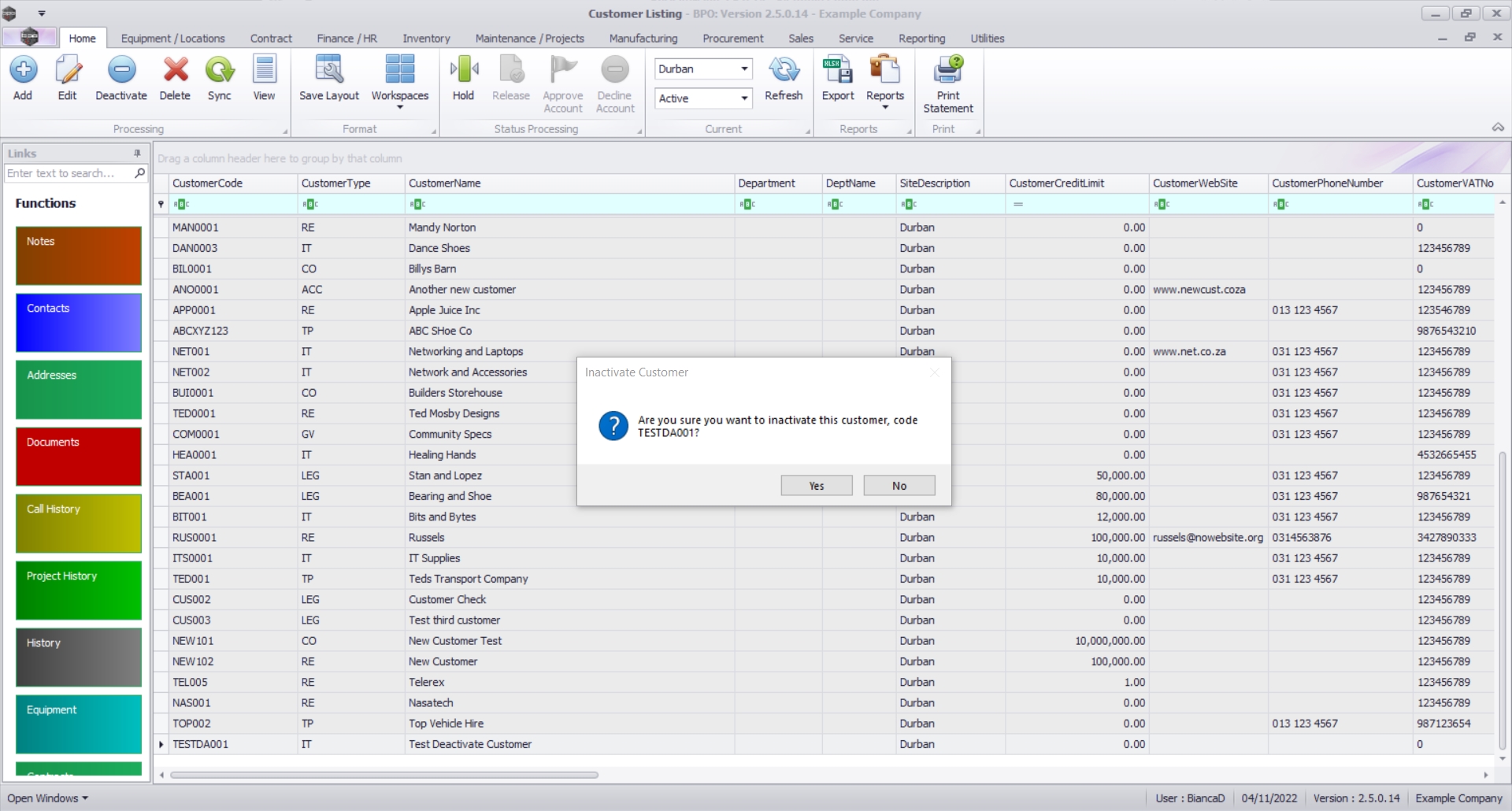This screenshot has height=811, width=1512.
Task: Open the Documents function tile
Action: coord(79,457)
